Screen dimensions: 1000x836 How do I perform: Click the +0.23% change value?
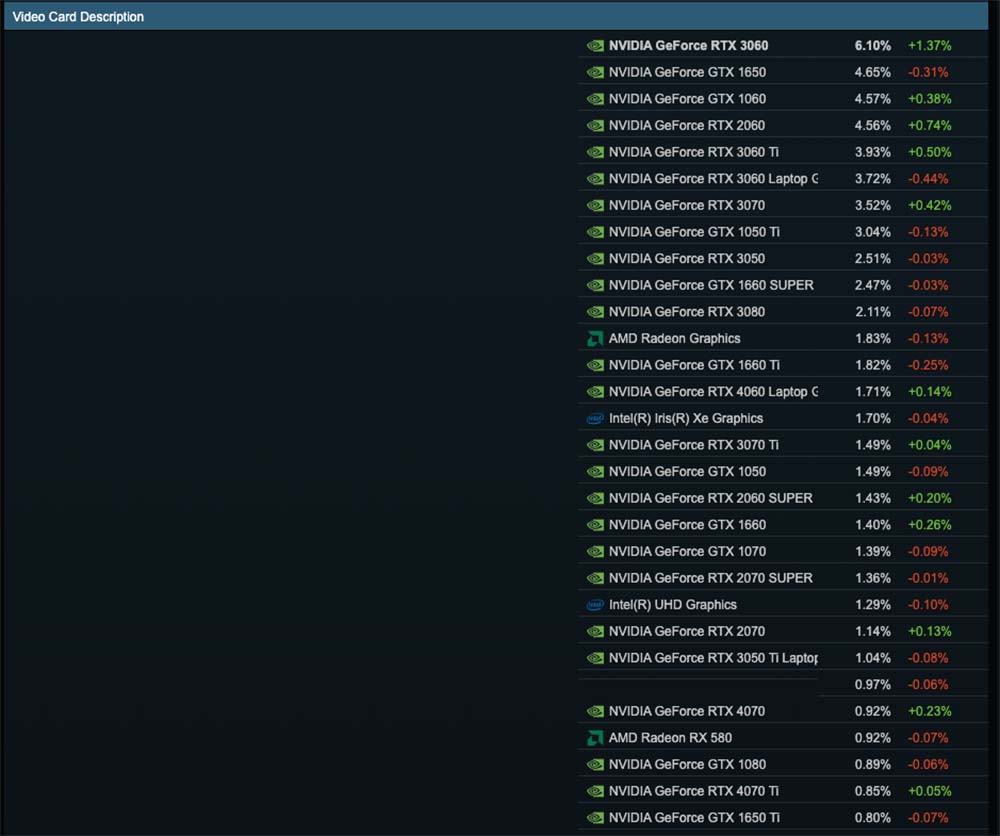(929, 711)
